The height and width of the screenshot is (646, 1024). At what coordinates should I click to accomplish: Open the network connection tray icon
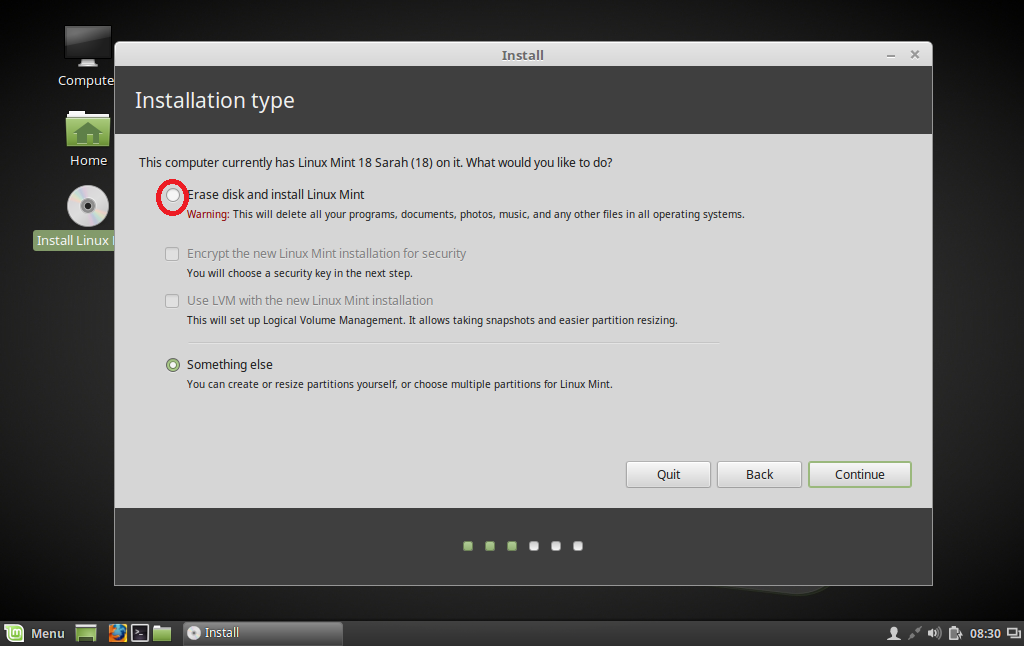914,633
